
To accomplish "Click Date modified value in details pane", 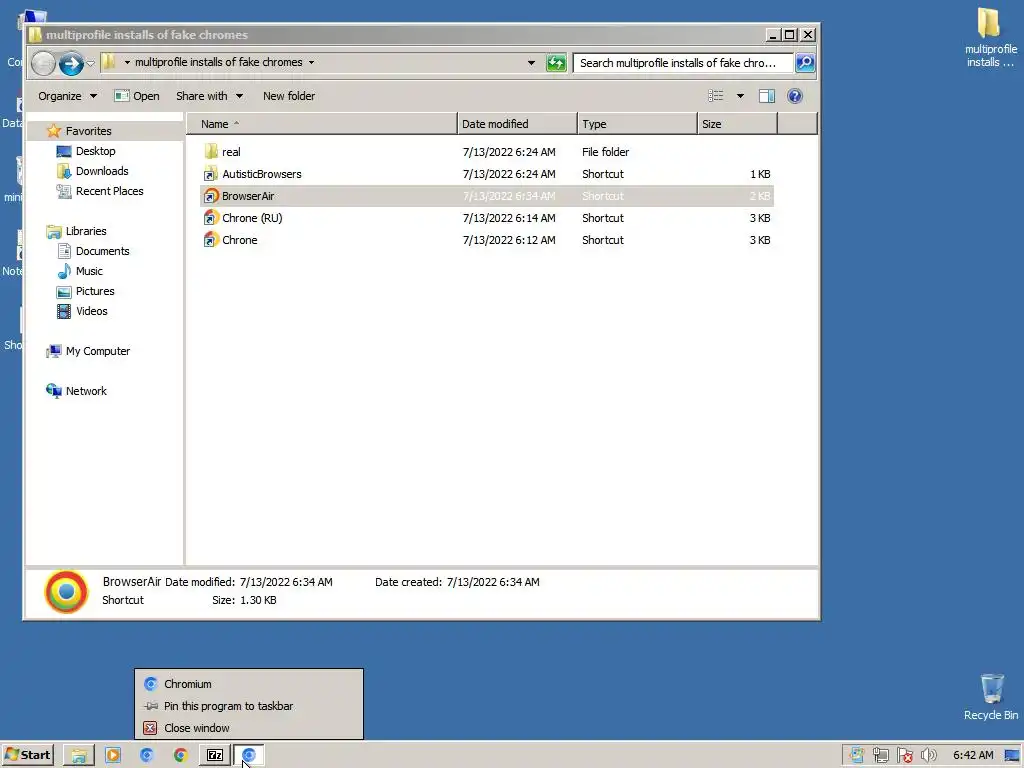I will pos(286,582).
